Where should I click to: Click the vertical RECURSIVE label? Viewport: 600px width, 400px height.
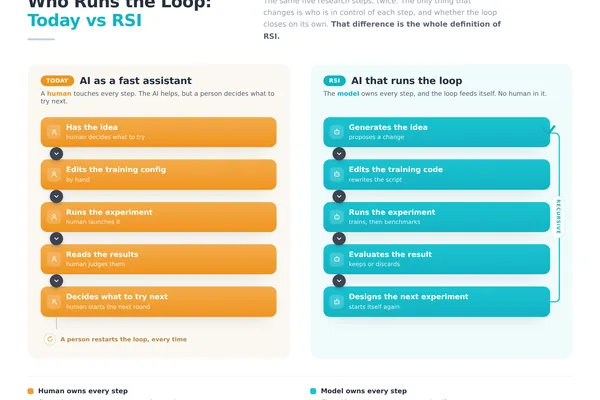pyautogui.click(x=558, y=216)
